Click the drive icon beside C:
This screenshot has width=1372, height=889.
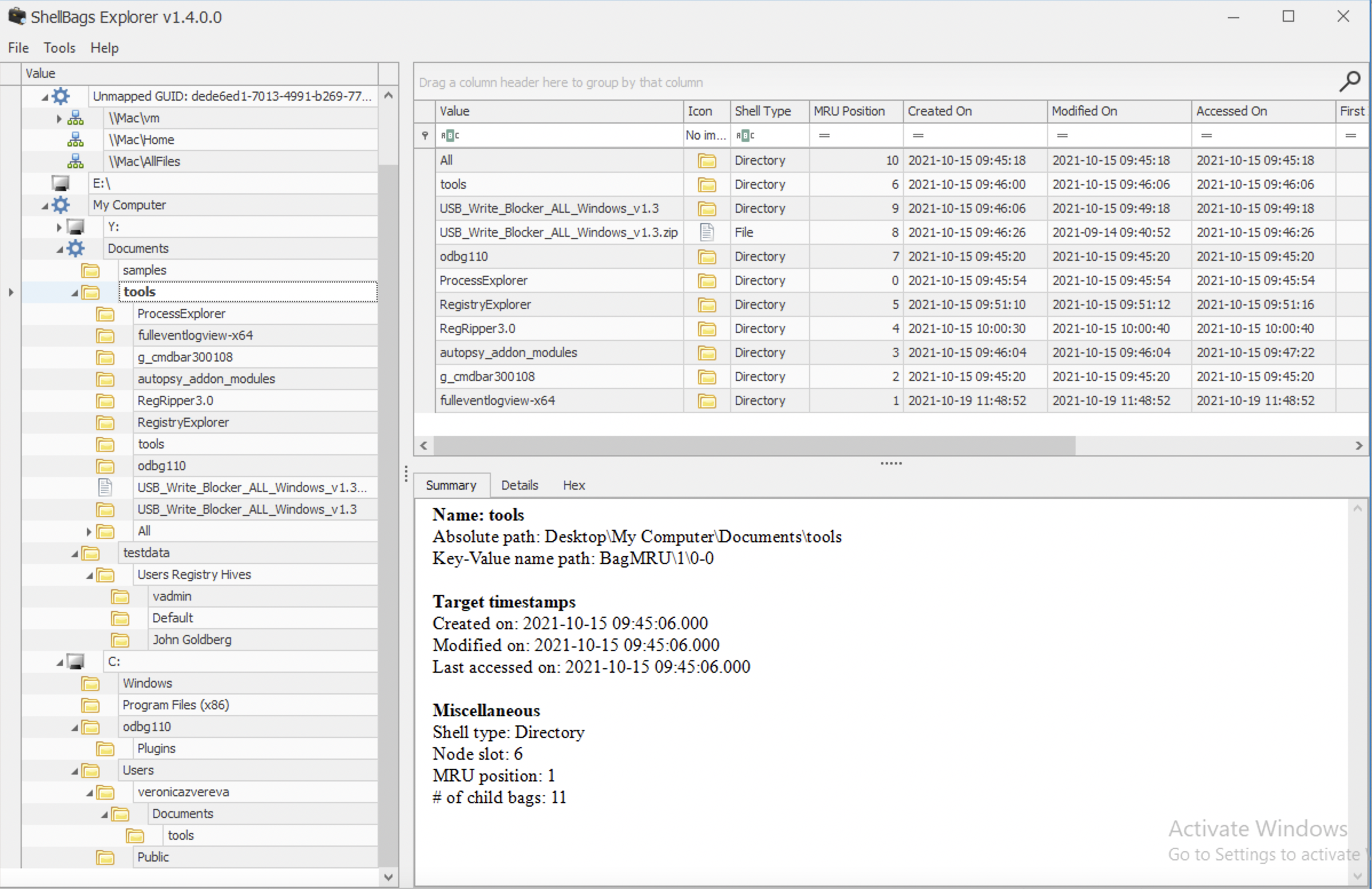point(76,661)
